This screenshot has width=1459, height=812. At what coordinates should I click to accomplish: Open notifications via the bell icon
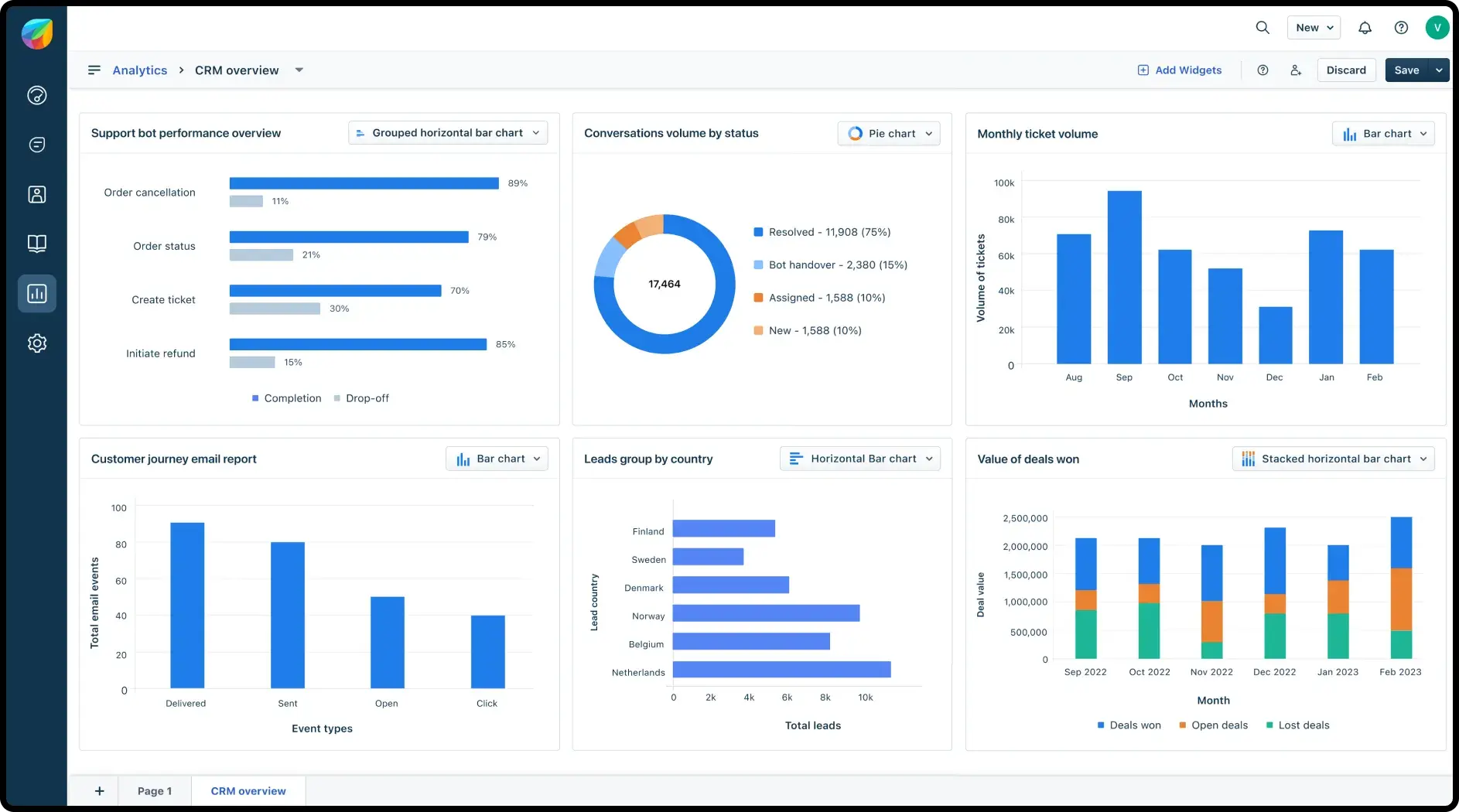coord(1365,27)
